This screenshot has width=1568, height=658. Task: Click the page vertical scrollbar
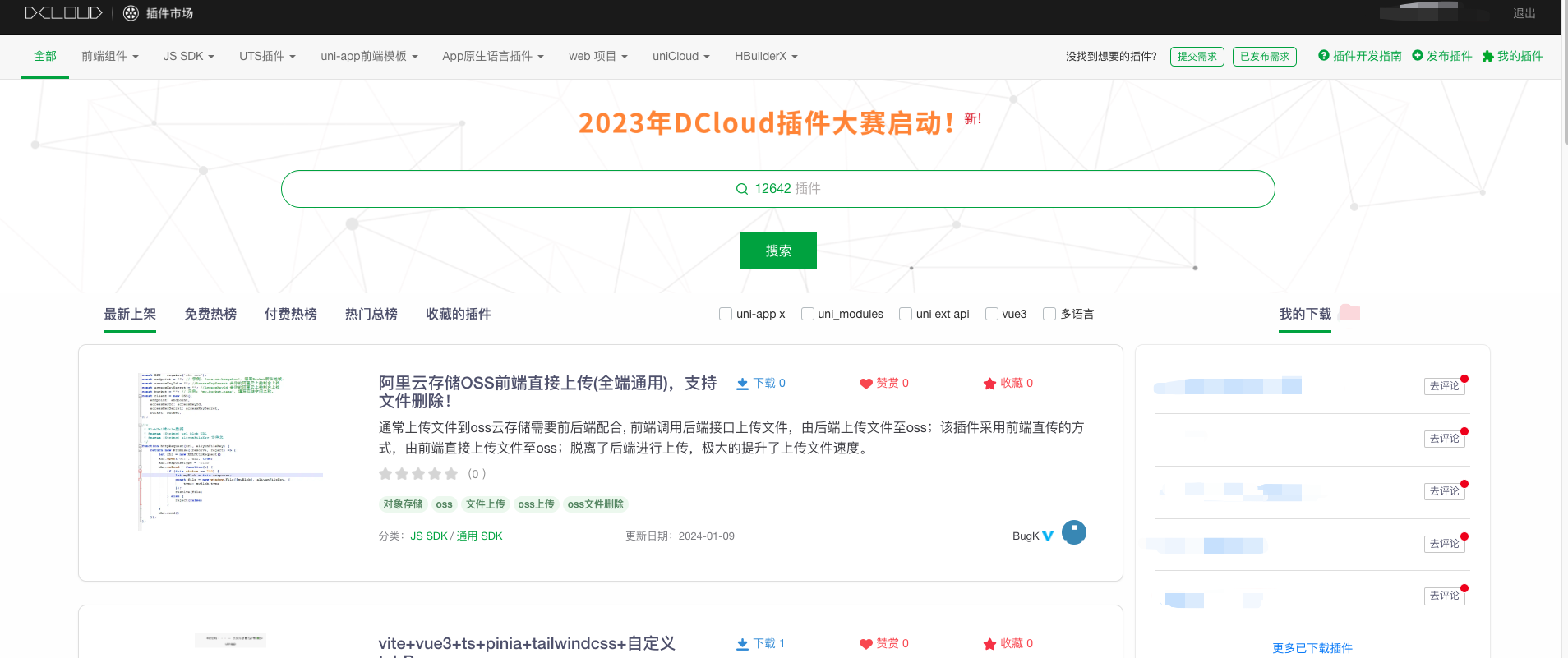1565,74
